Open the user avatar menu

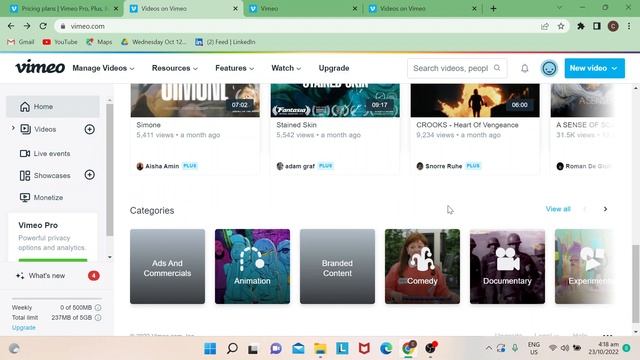tap(549, 68)
